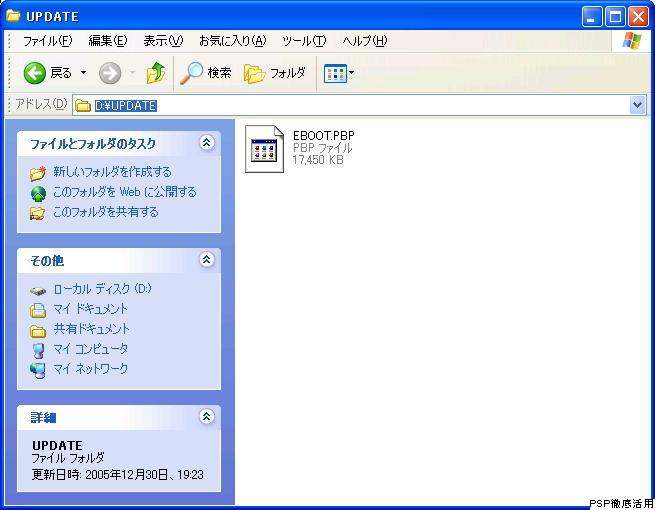Click the grey Forward arrow icon
The height and width of the screenshot is (510, 655).
coord(110,74)
